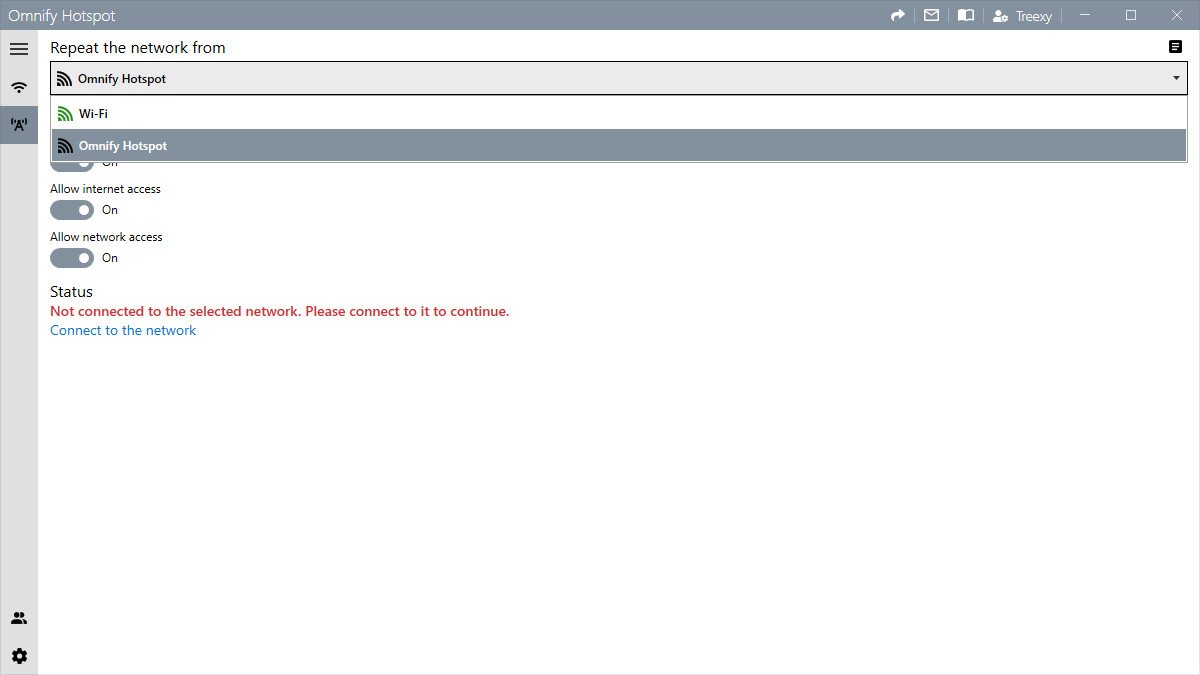Open the Treexy account menu
1200x675 pixels.
[x=1022, y=15]
